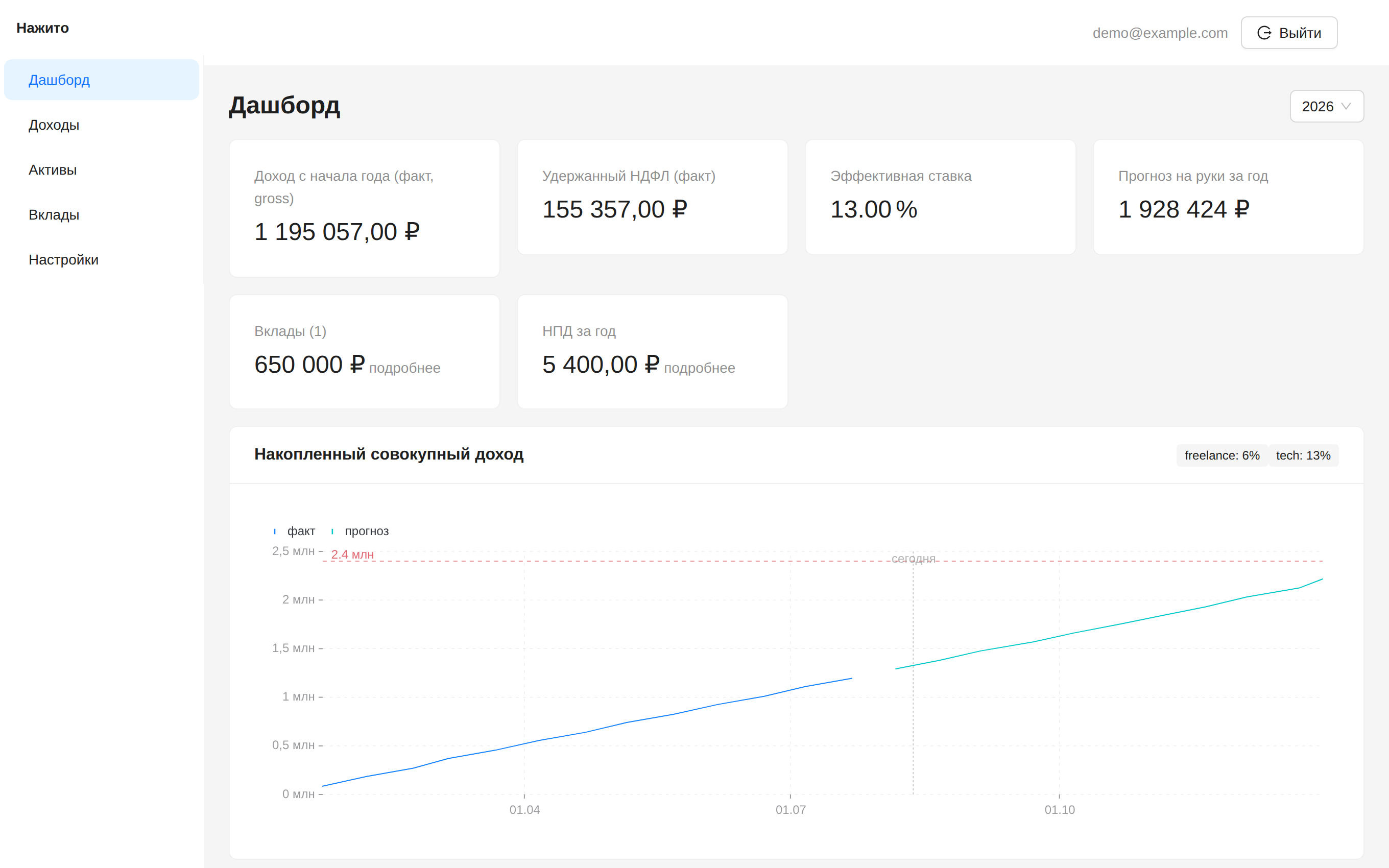Click the Удержанный НДФЛ (факт) label
Viewport: 1389px width, 868px height.
tap(629, 176)
